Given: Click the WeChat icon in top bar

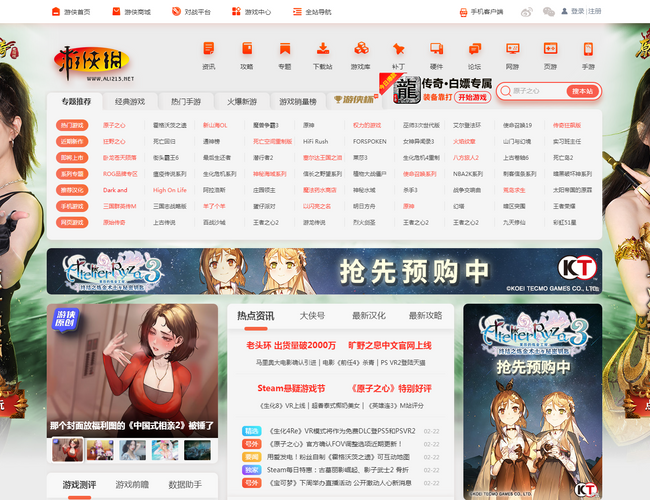Looking at the screenshot, I should click(548, 12).
